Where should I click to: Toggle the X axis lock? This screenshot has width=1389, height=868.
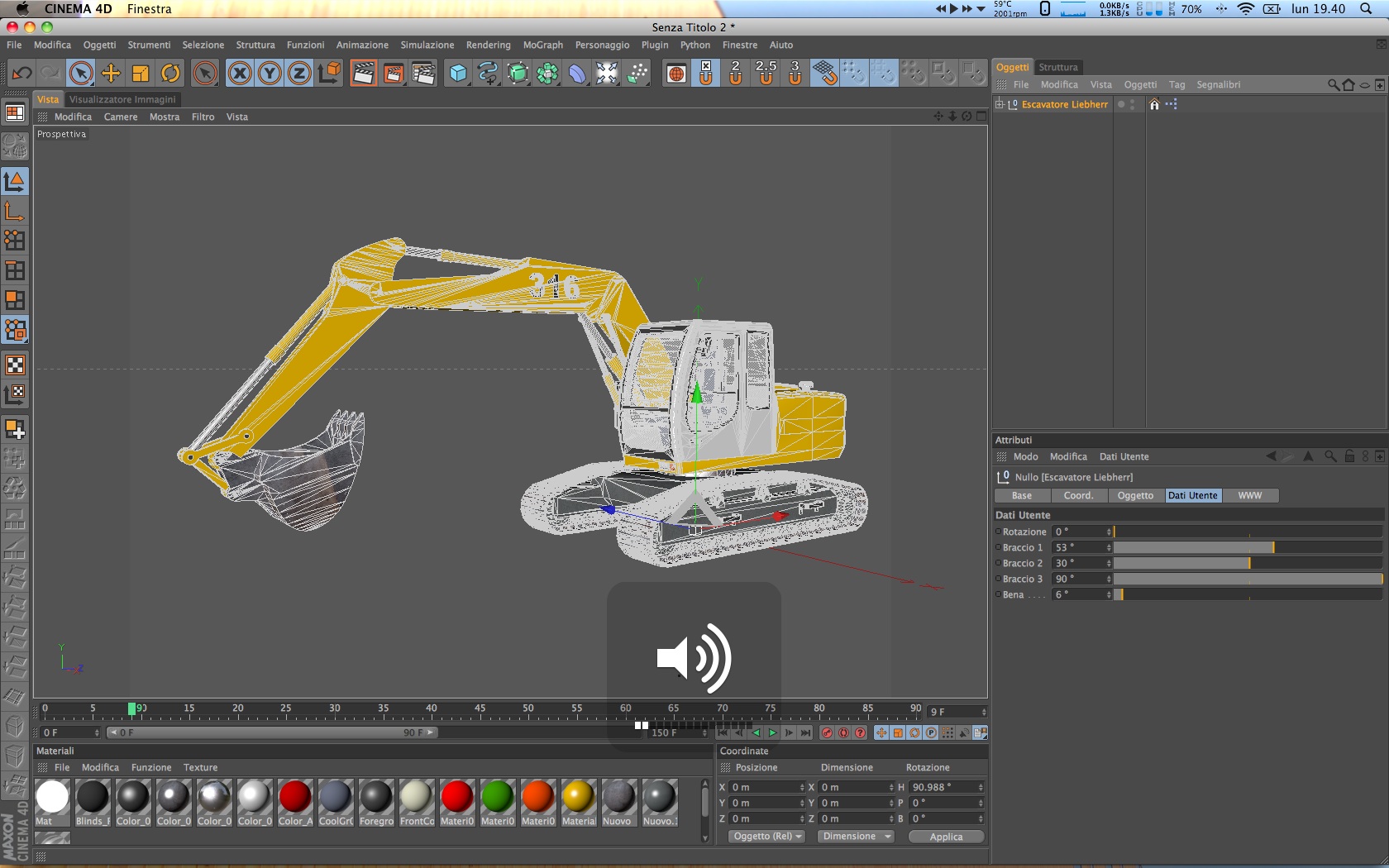[240, 74]
